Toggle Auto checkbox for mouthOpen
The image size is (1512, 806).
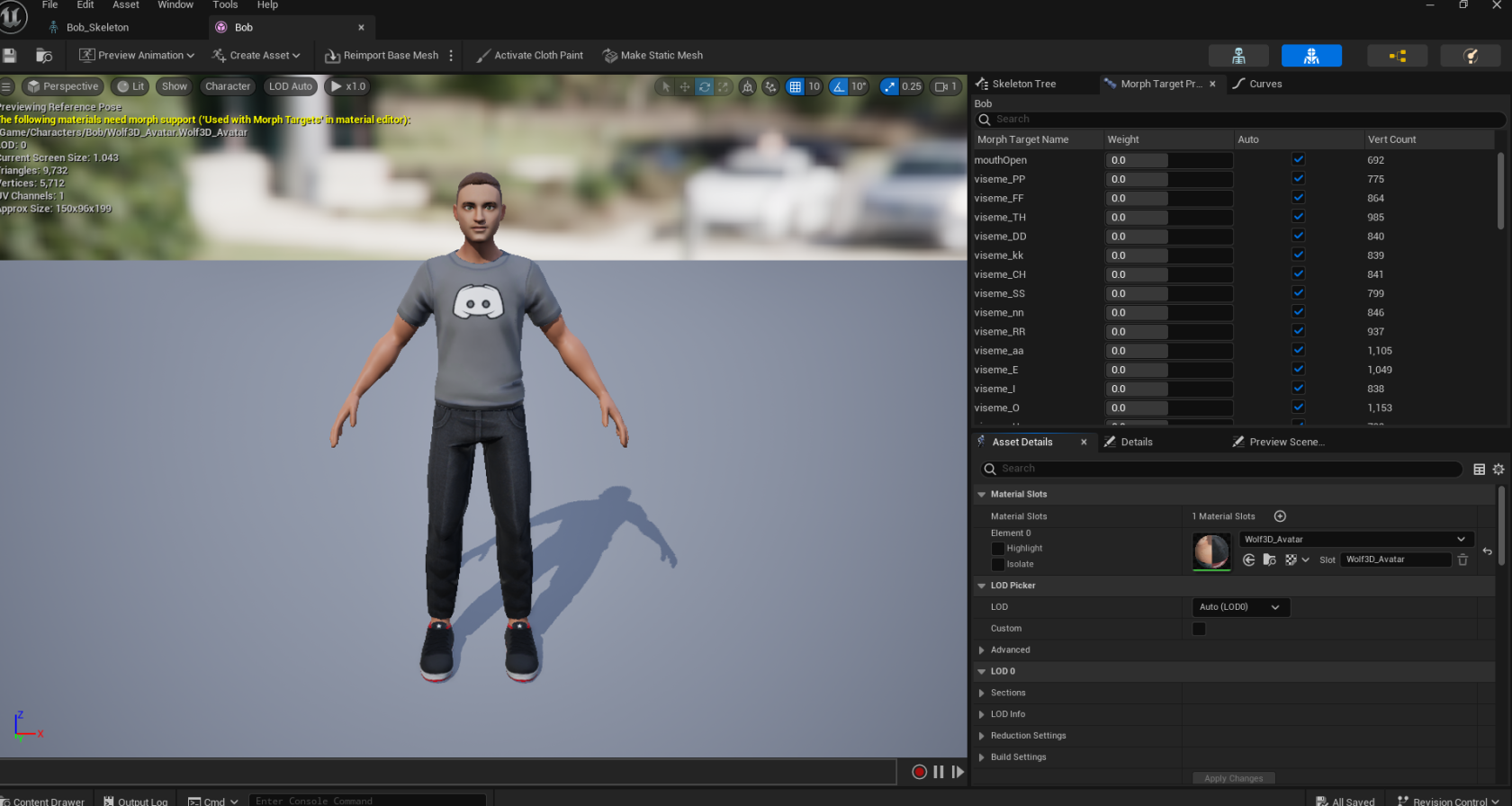point(1298,159)
